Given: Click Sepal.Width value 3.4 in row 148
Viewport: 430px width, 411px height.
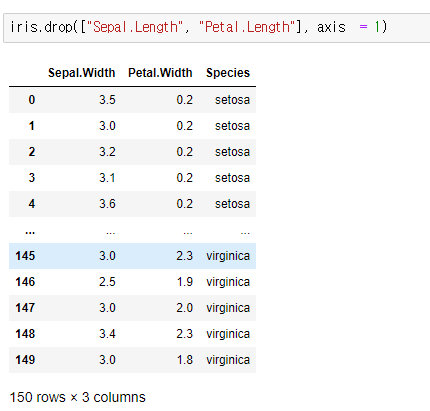Looking at the screenshot, I should (x=107, y=334).
